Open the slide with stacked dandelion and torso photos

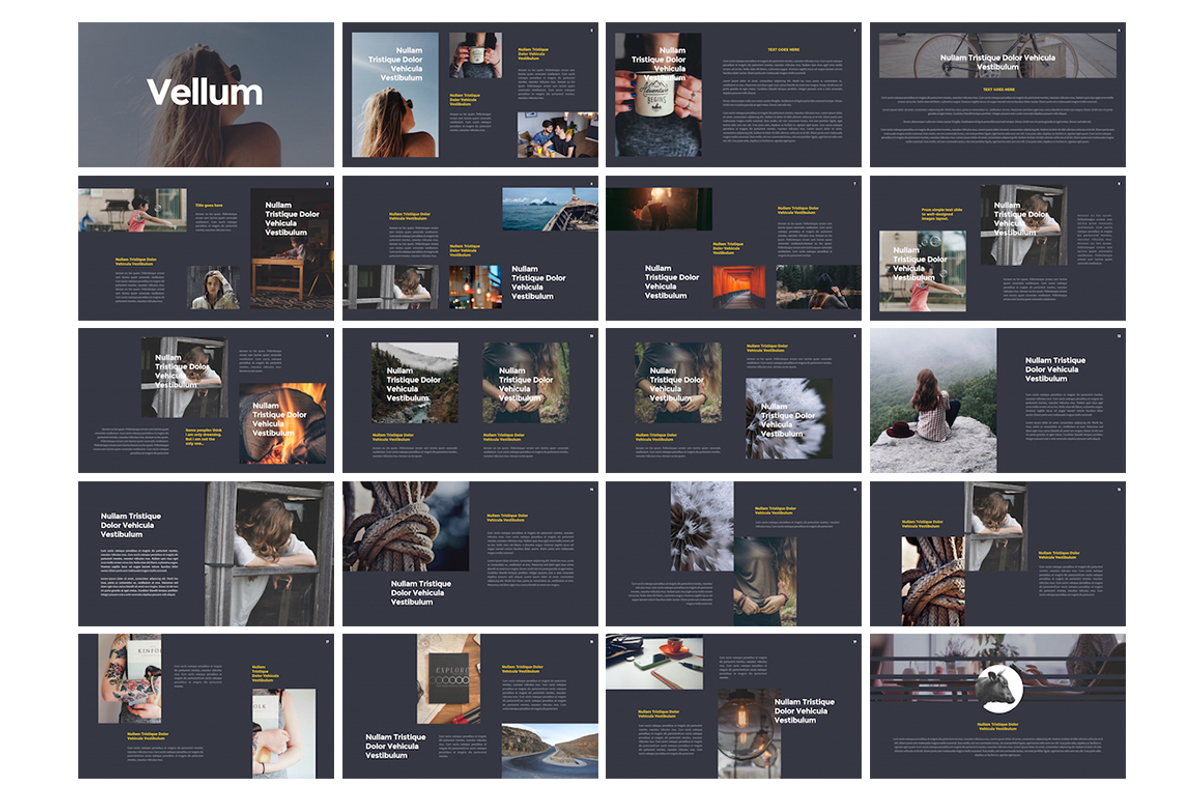tap(733, 554)
